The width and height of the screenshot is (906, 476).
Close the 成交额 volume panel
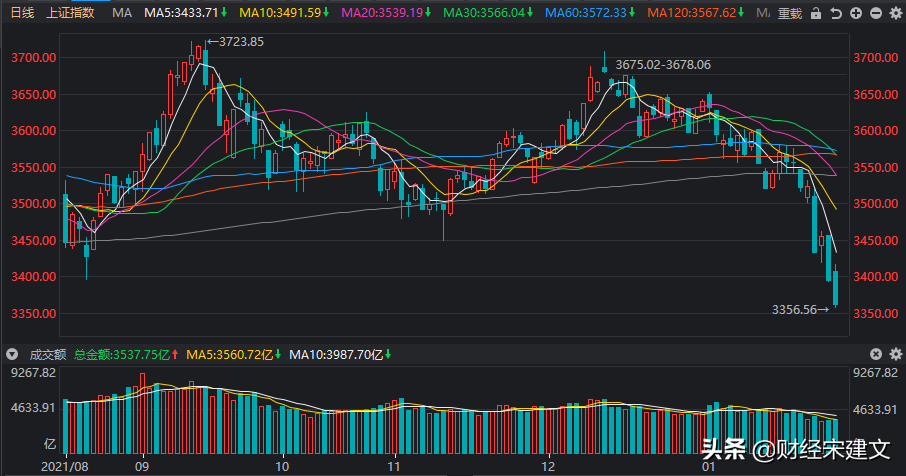[x=875, y=354]
